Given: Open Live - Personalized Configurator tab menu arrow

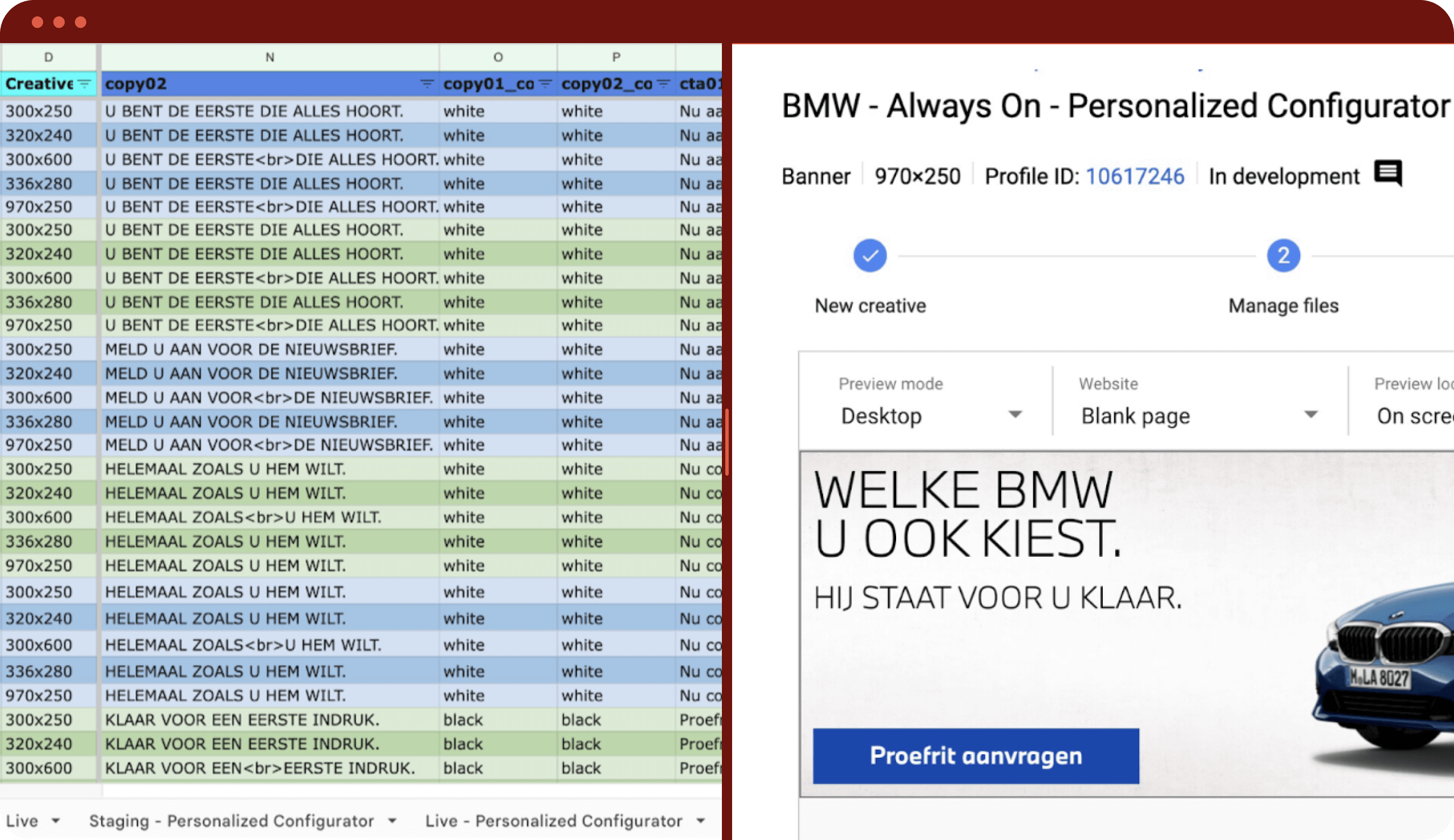Looking at the screenshot, I should 701,820.
